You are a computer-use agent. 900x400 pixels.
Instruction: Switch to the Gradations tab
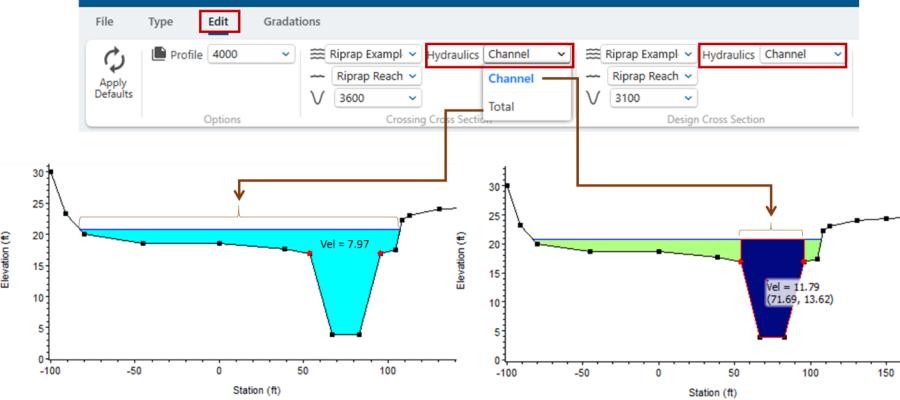pyautogui.click(x=292, y=21)
